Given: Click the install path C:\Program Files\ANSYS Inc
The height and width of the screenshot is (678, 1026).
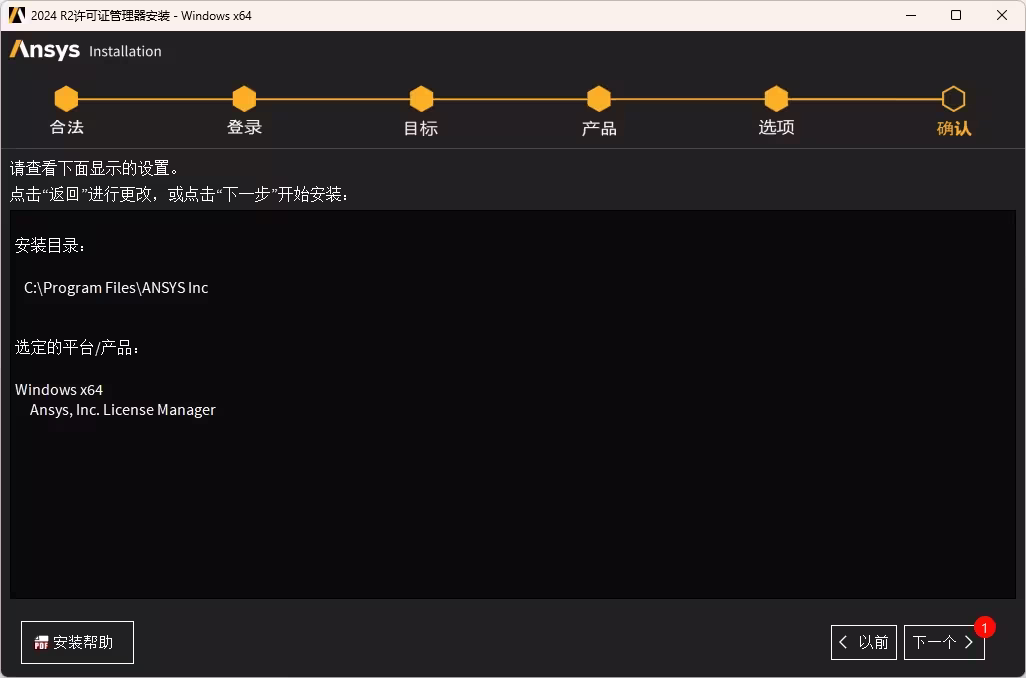Looking at the screenshot, I should (116, 288).
